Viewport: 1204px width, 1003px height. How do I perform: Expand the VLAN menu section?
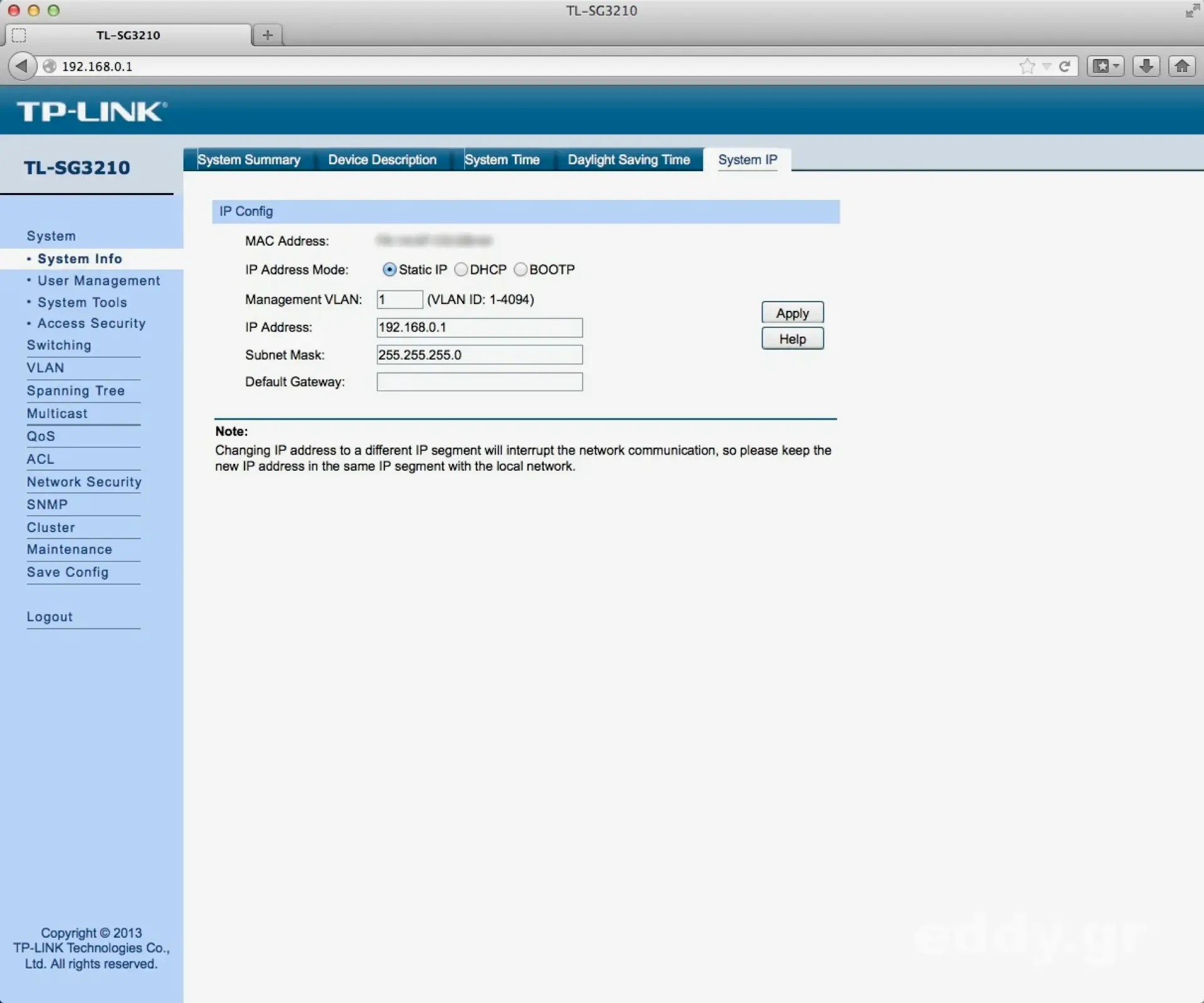(x=45, y=368)
